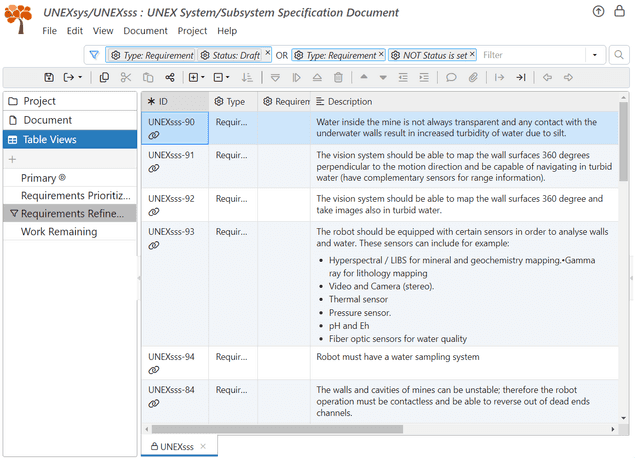
Task: Open the insert item dropdown arrow
Action: 203,77
